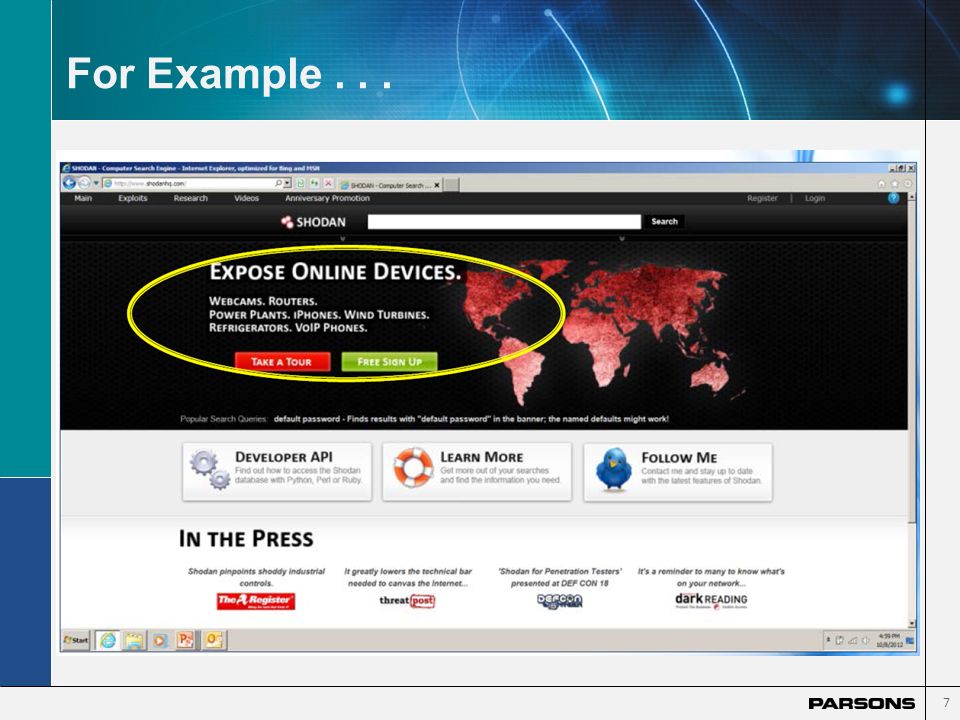Image resolution: width=960 pixels, height=720 pixels.
Task: Click the system tray clock
Action: [x=890, y=640]
